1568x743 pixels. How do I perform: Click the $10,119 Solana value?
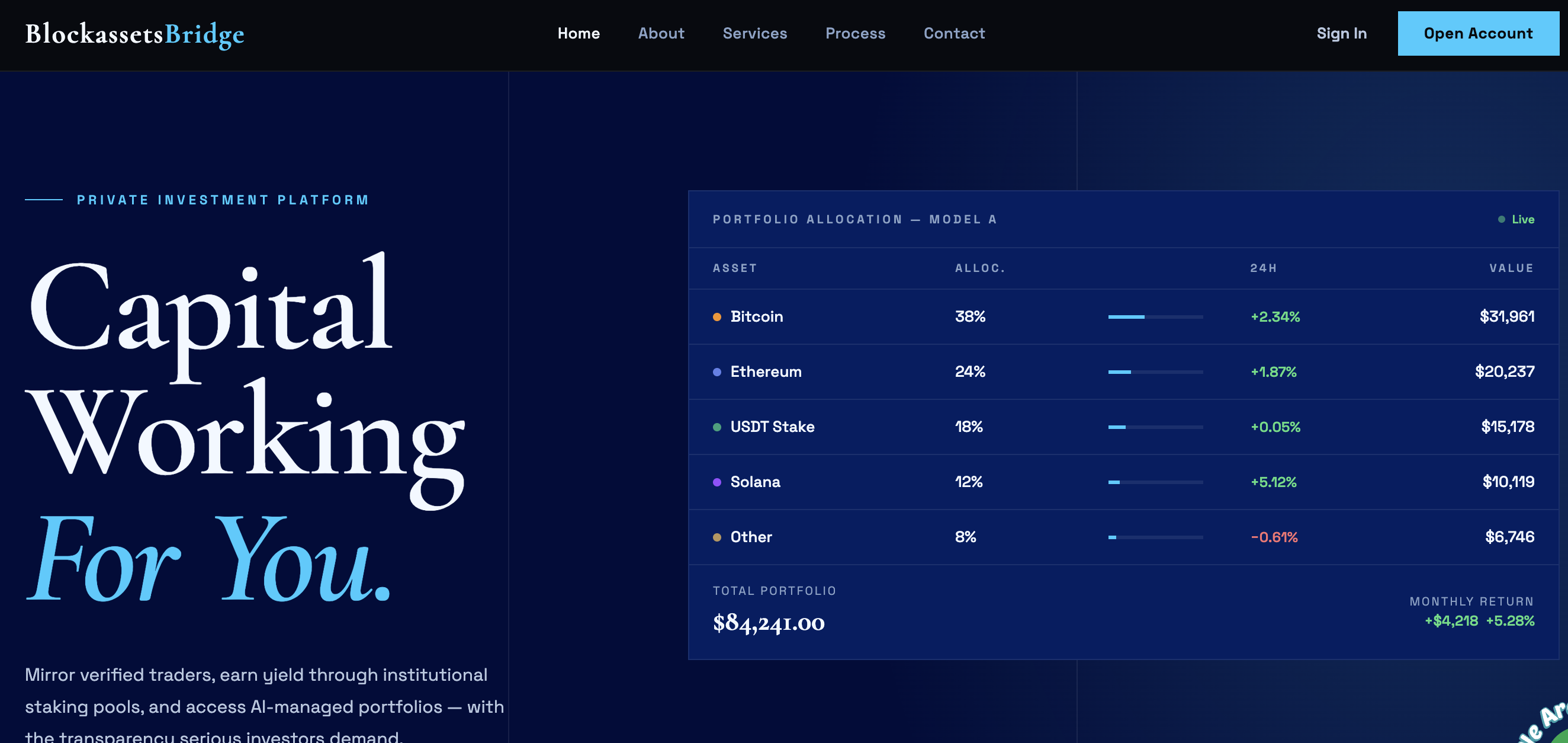[x=1508, y=482]
